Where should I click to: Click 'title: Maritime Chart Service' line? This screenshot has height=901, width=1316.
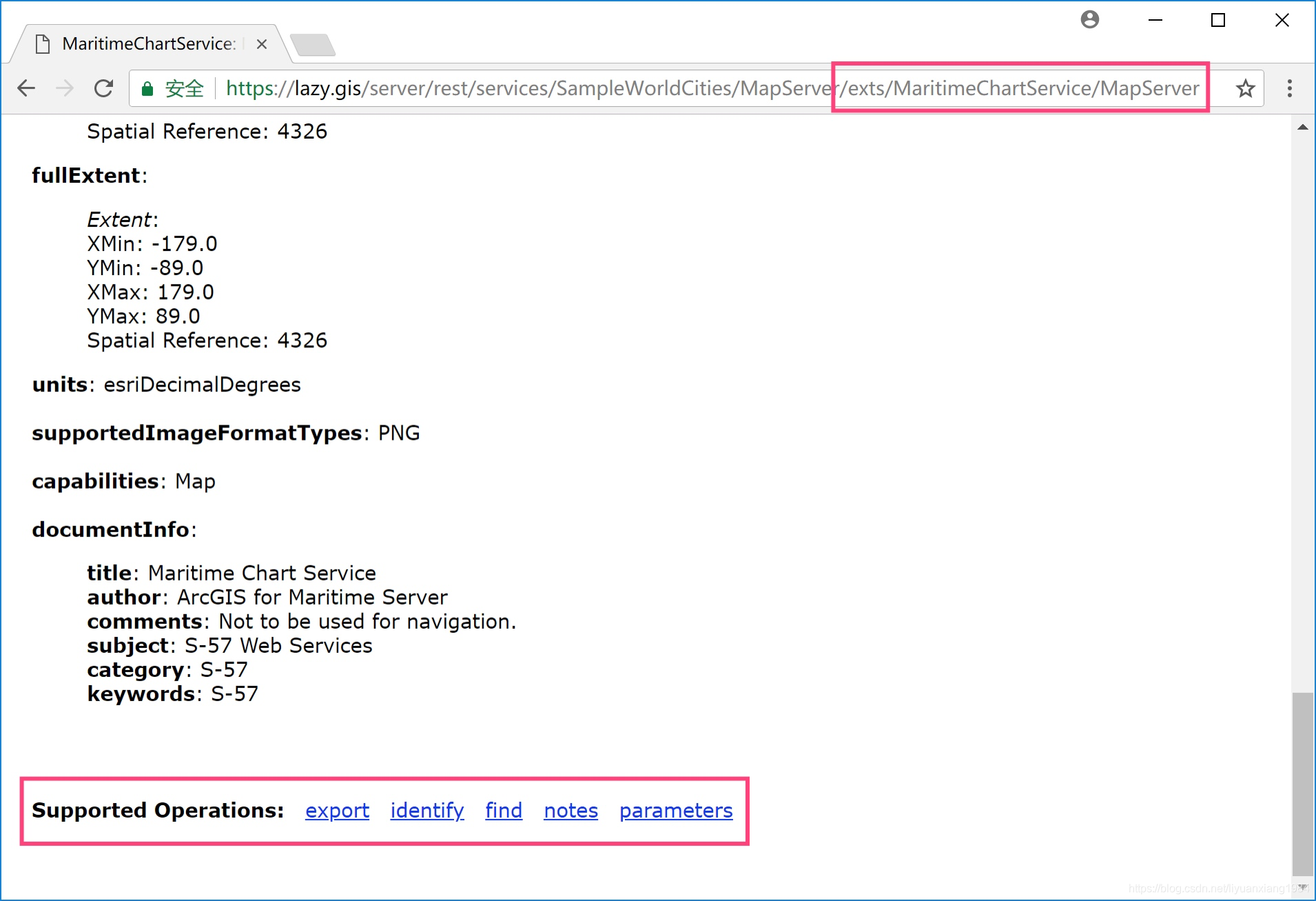click(232, 573)
